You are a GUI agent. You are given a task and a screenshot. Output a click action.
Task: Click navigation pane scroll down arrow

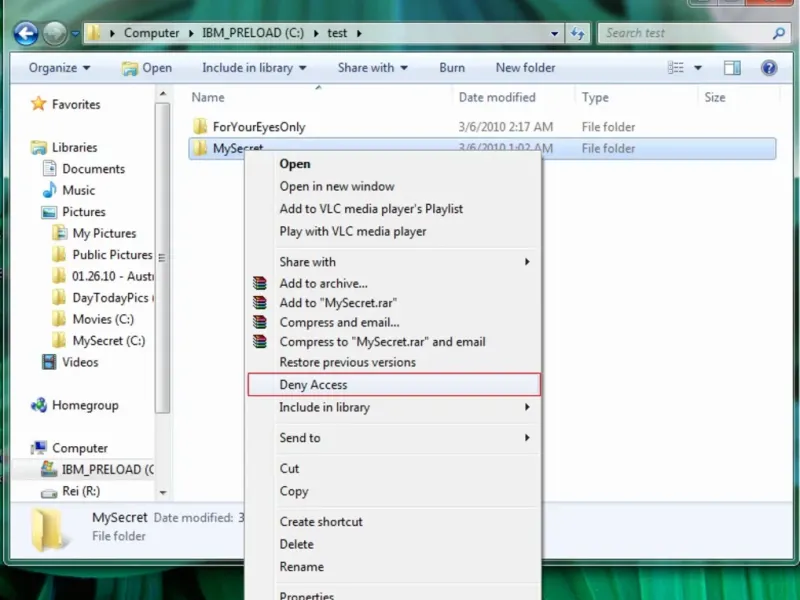coord(163,492)
